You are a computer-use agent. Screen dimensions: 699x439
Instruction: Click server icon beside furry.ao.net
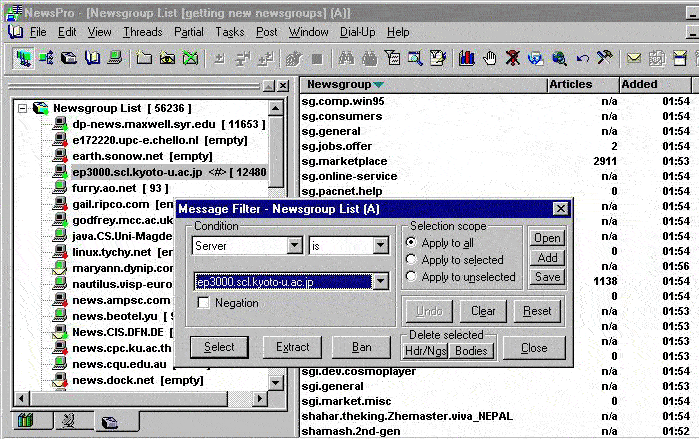click(x=59, y=188)
